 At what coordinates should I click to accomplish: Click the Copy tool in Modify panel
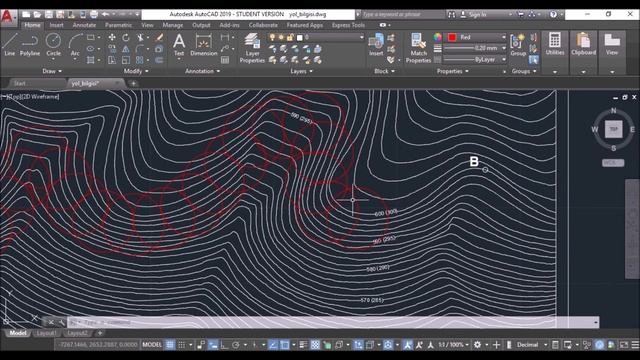(x=111, y=49)
